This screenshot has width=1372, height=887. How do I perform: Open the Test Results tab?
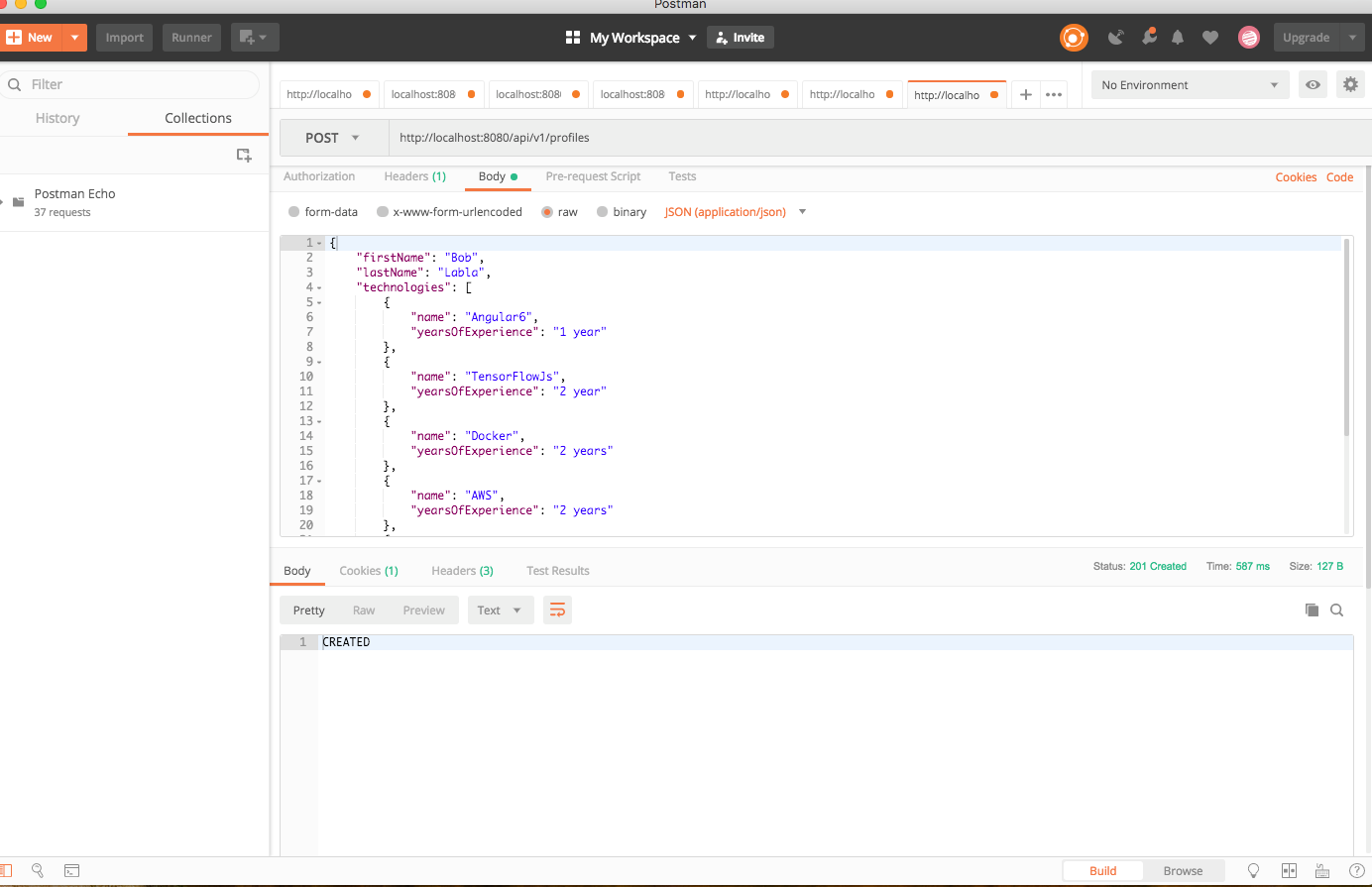click(557, 570)
